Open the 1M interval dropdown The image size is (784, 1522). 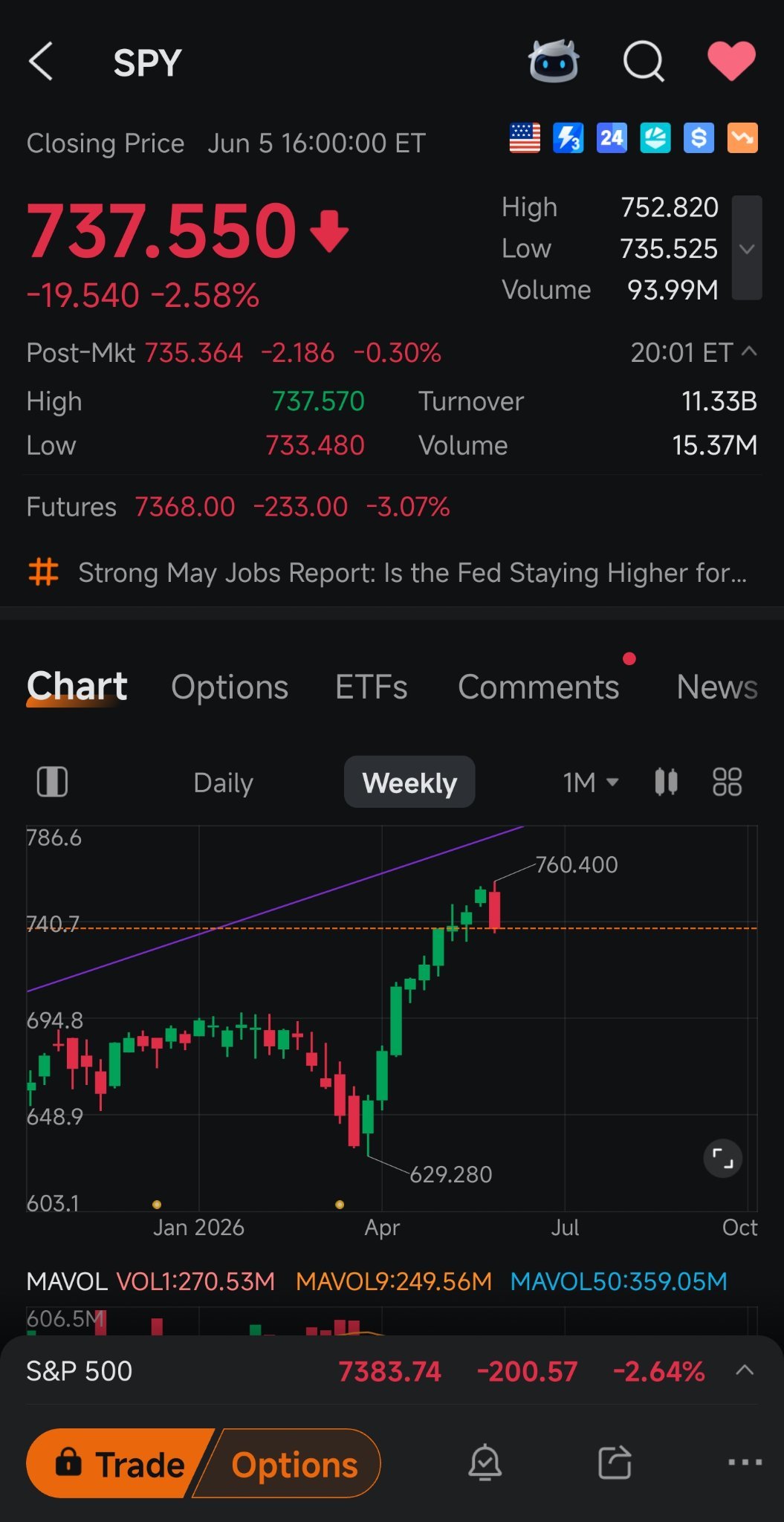pos(591,783)
